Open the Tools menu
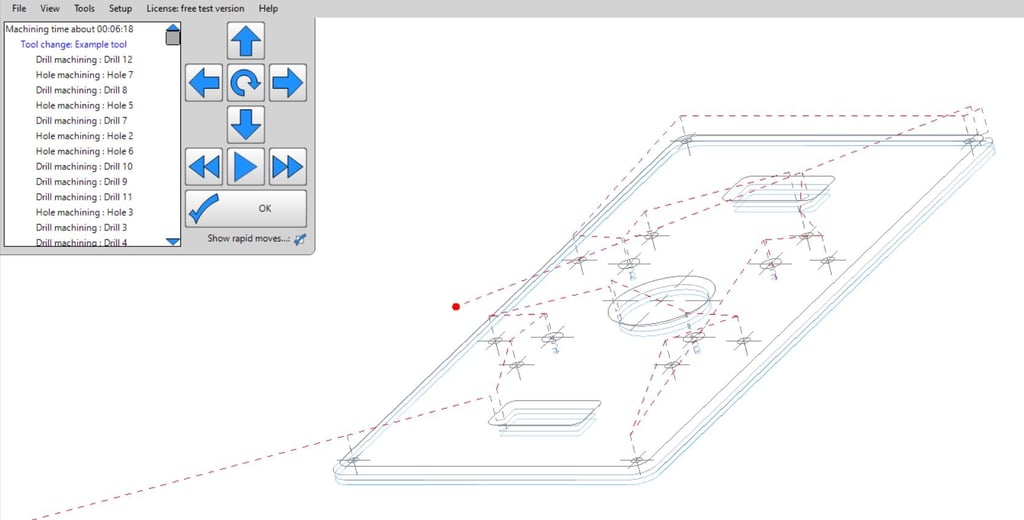 coord(84,8)
